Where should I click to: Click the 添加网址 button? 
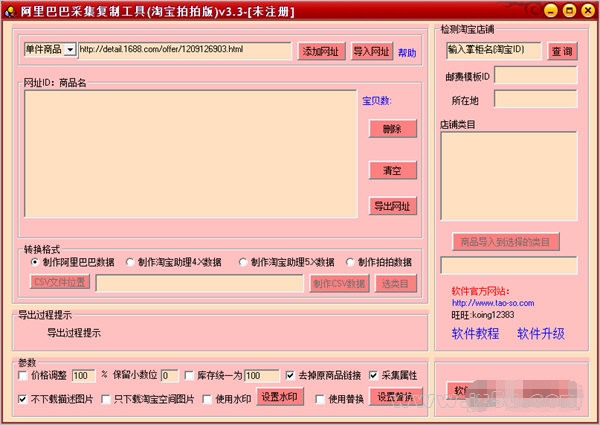tap(321, 51)
